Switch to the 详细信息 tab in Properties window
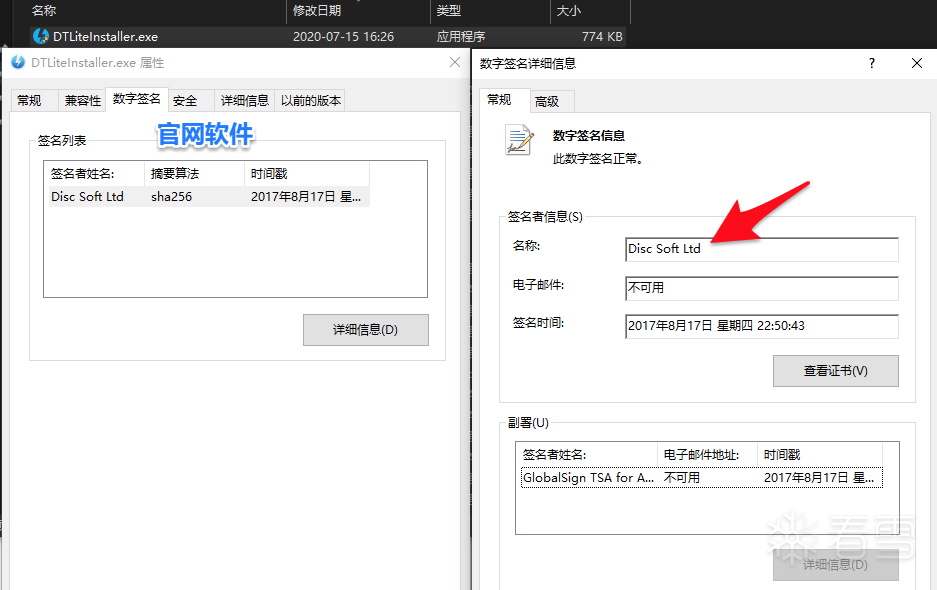Screen dimensions: 937x590 [x=244, y=100]
